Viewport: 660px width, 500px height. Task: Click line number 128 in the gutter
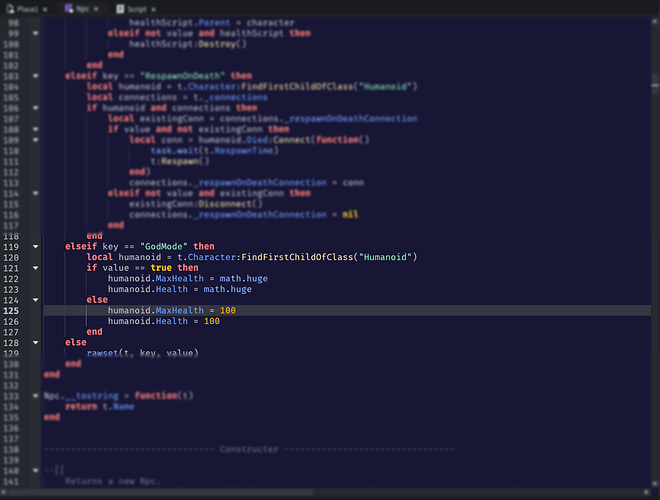[11, 343]
